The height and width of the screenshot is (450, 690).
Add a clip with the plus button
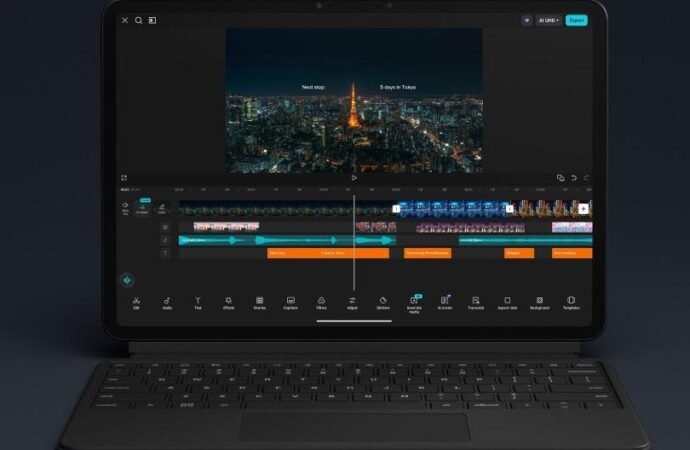point(584,209)
